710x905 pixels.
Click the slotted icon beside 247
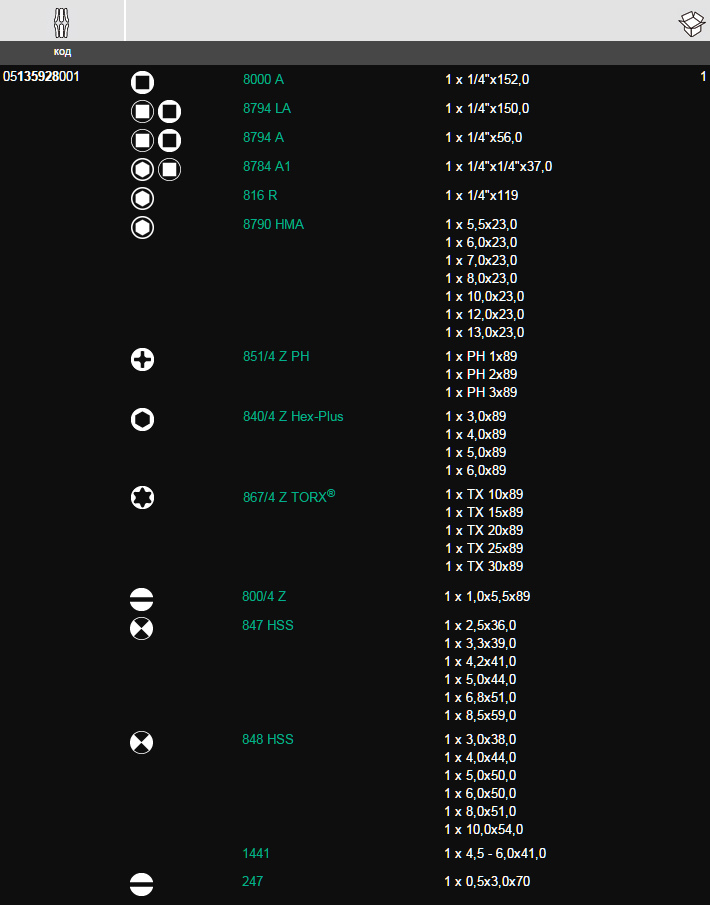coord(141,885)
